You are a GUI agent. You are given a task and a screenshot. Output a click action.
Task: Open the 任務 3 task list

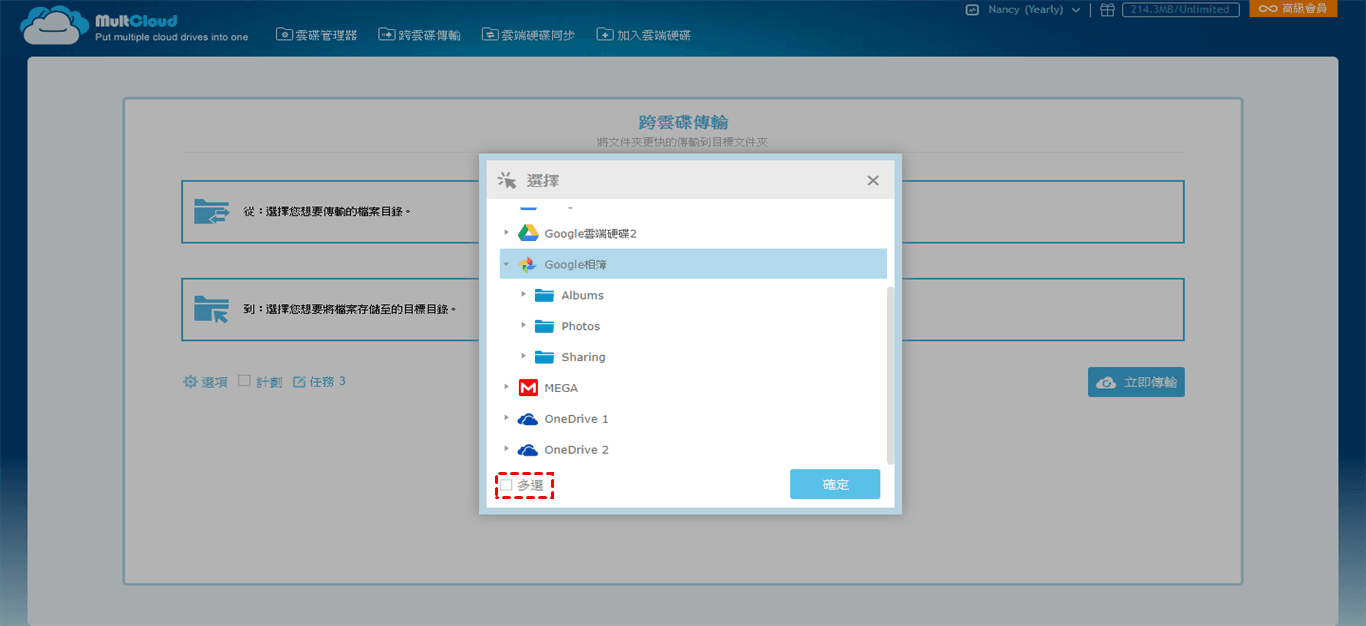pyautogui.click(x=319, y=382)
